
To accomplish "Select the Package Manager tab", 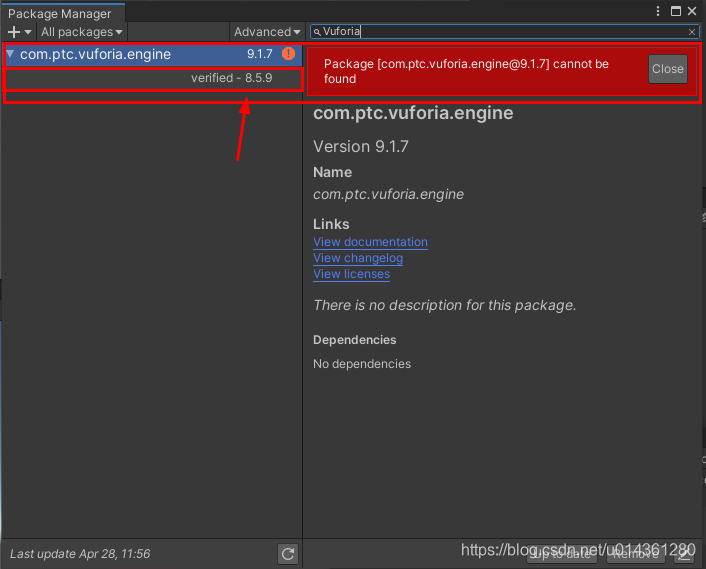I will pyautogui.click(x=63, y=13).
